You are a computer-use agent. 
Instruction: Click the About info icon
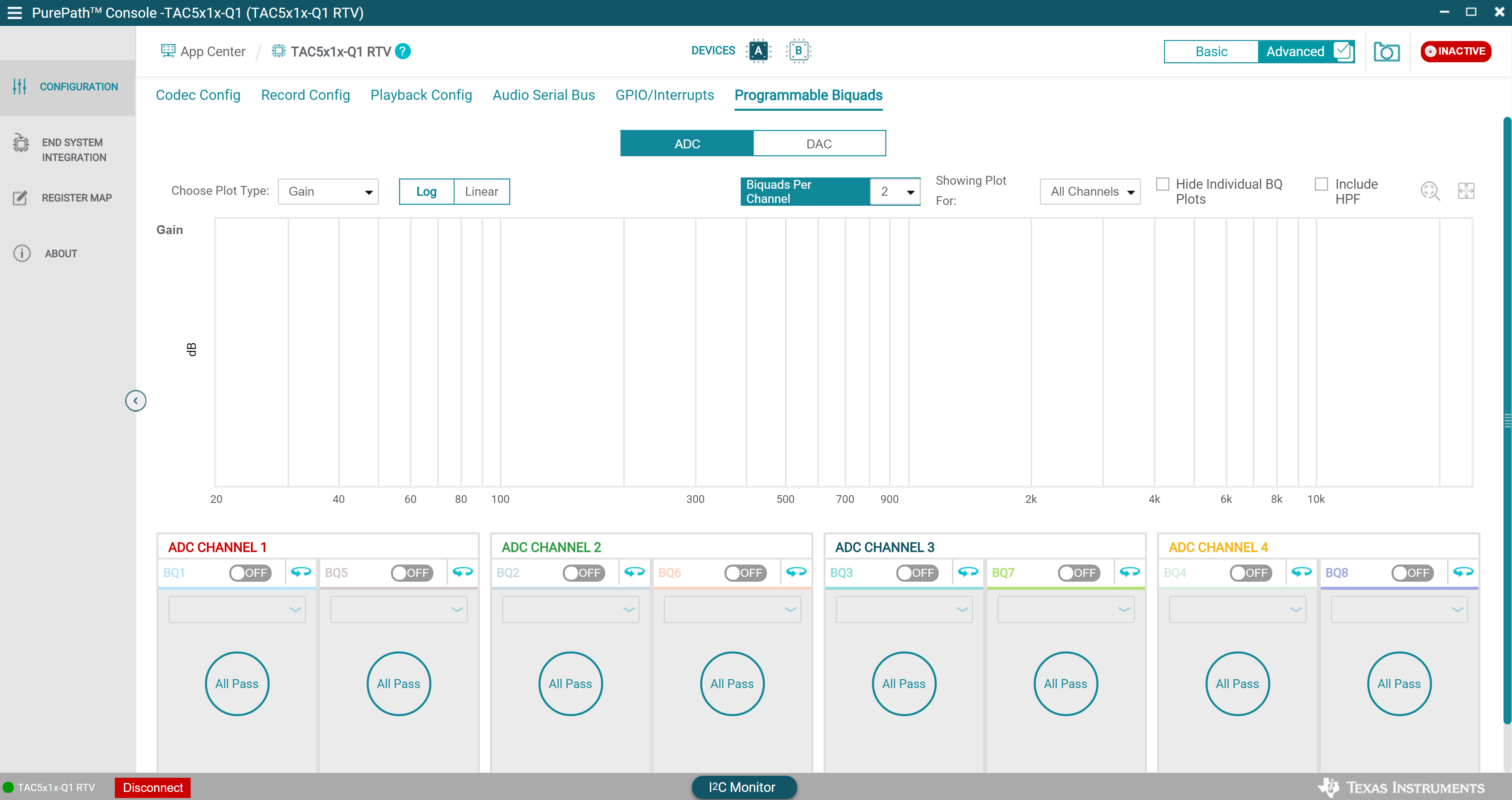tap(22, 253)
